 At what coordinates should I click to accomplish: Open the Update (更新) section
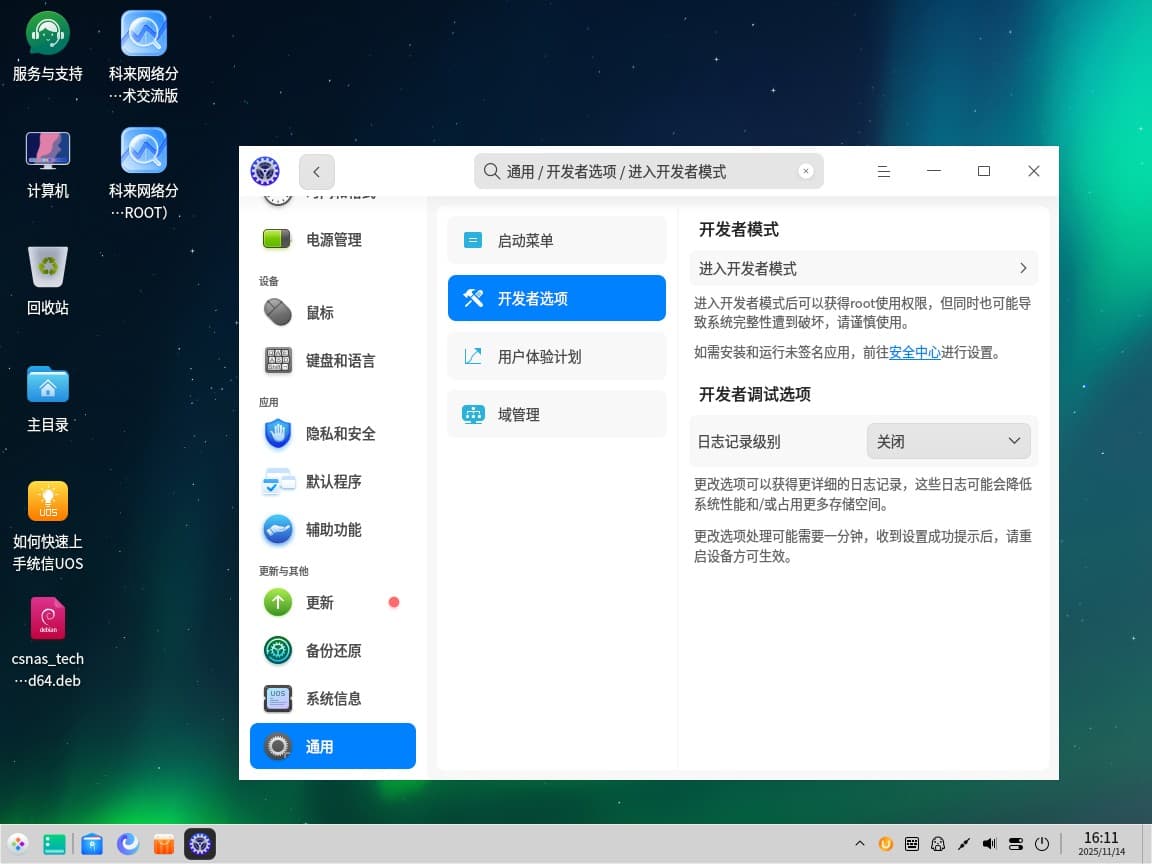point(320,603)
